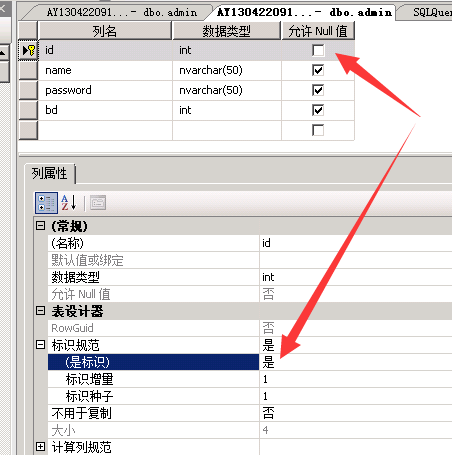Screen dimensions: 452x455
Task: Collapse the (常规) general section
Action: [x=40, y=226]
